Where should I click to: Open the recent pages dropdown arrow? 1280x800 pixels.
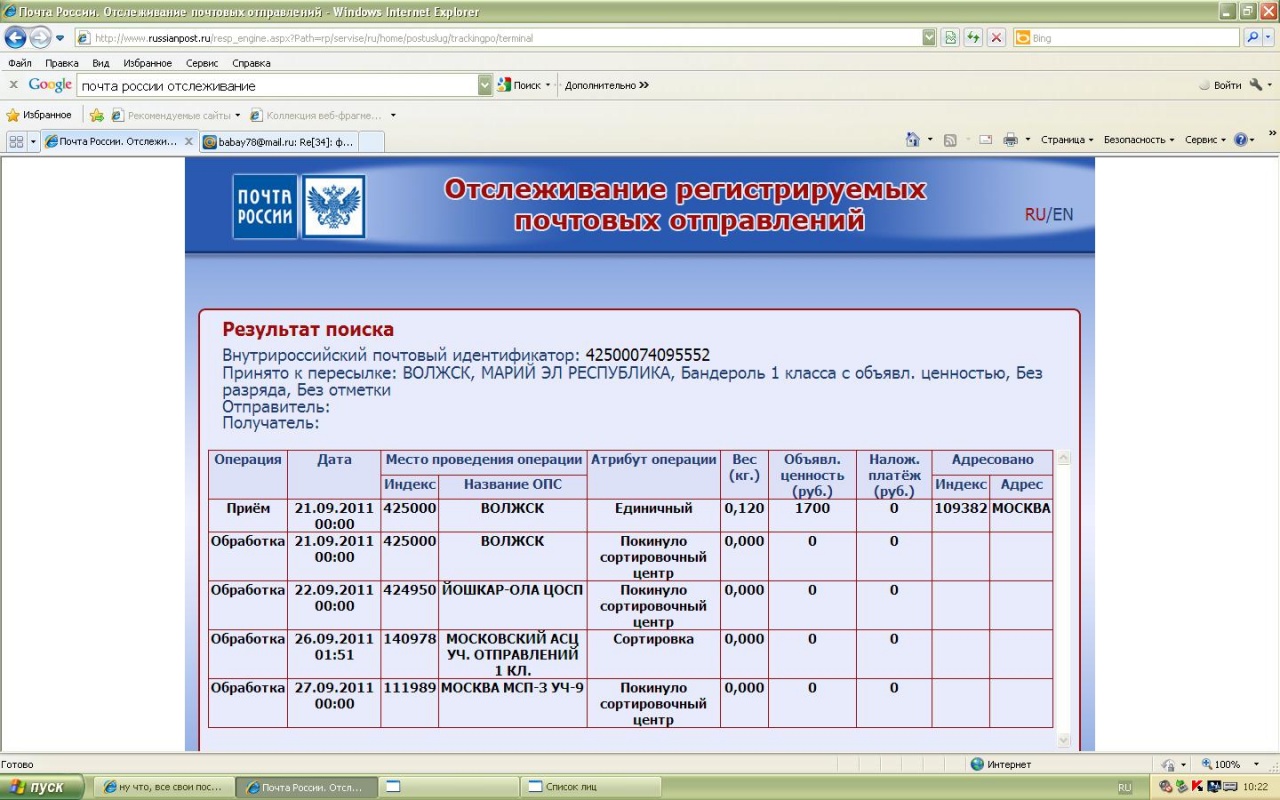[x=60, y=38]
